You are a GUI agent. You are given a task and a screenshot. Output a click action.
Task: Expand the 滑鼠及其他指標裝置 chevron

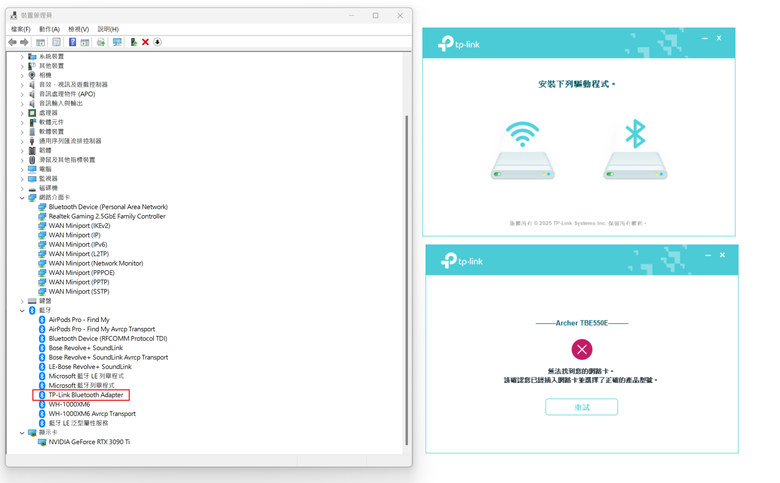22,160
